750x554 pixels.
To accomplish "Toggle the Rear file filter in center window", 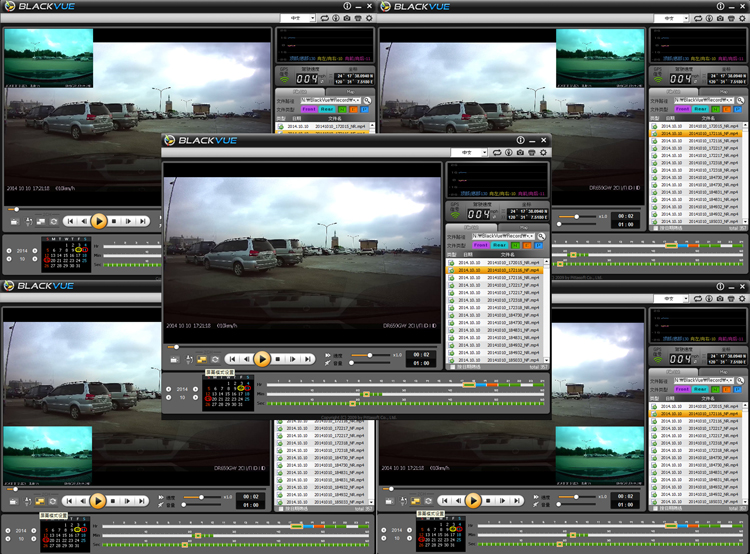I will (x=499, y=245).
